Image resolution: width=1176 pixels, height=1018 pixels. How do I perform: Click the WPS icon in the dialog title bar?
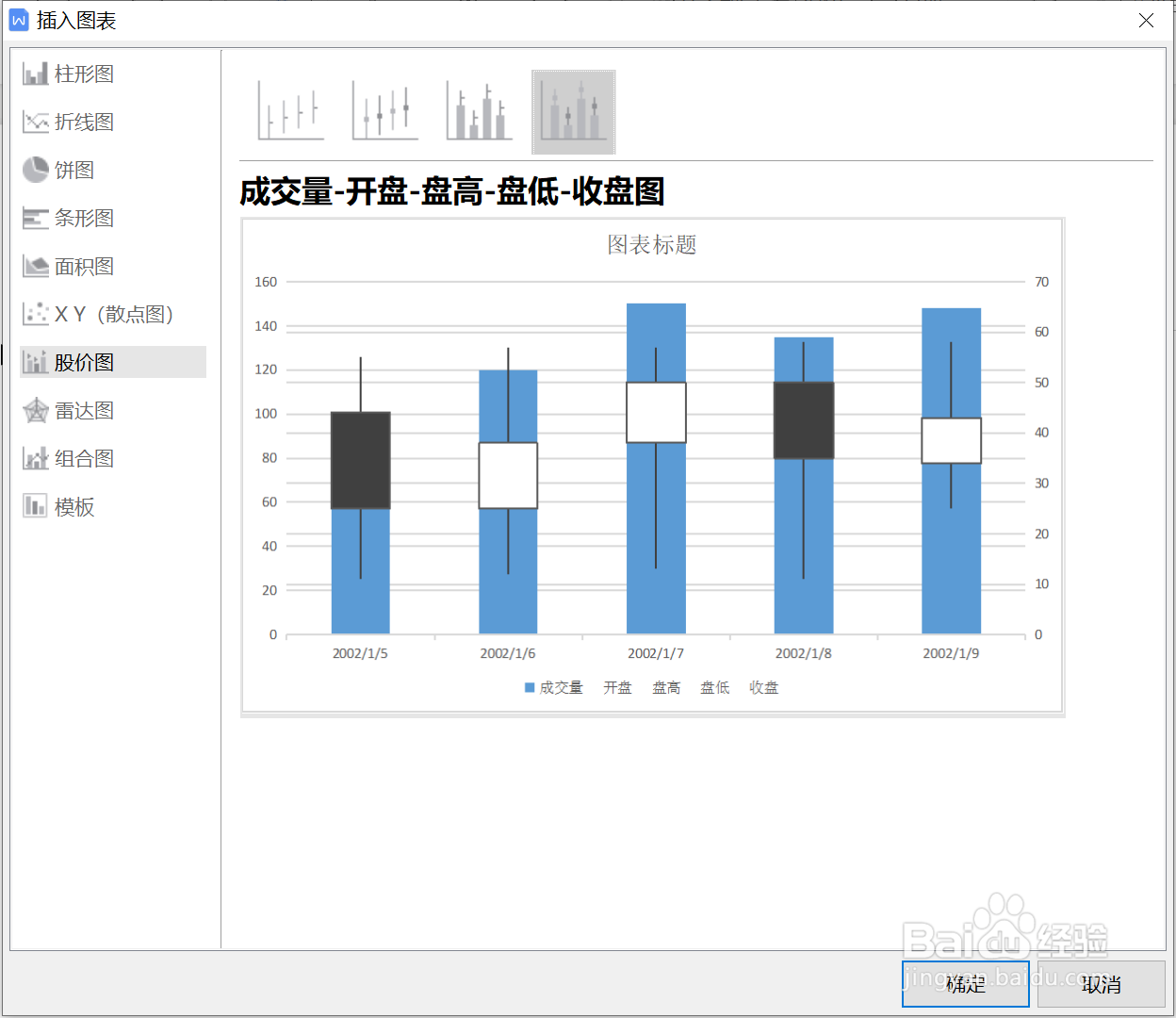[19, 21]
